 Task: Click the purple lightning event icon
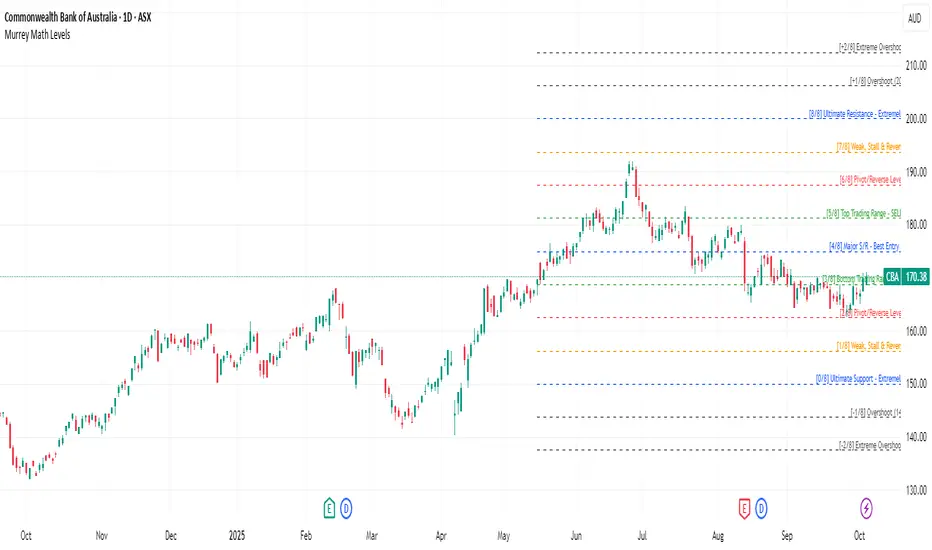point(865,506)
